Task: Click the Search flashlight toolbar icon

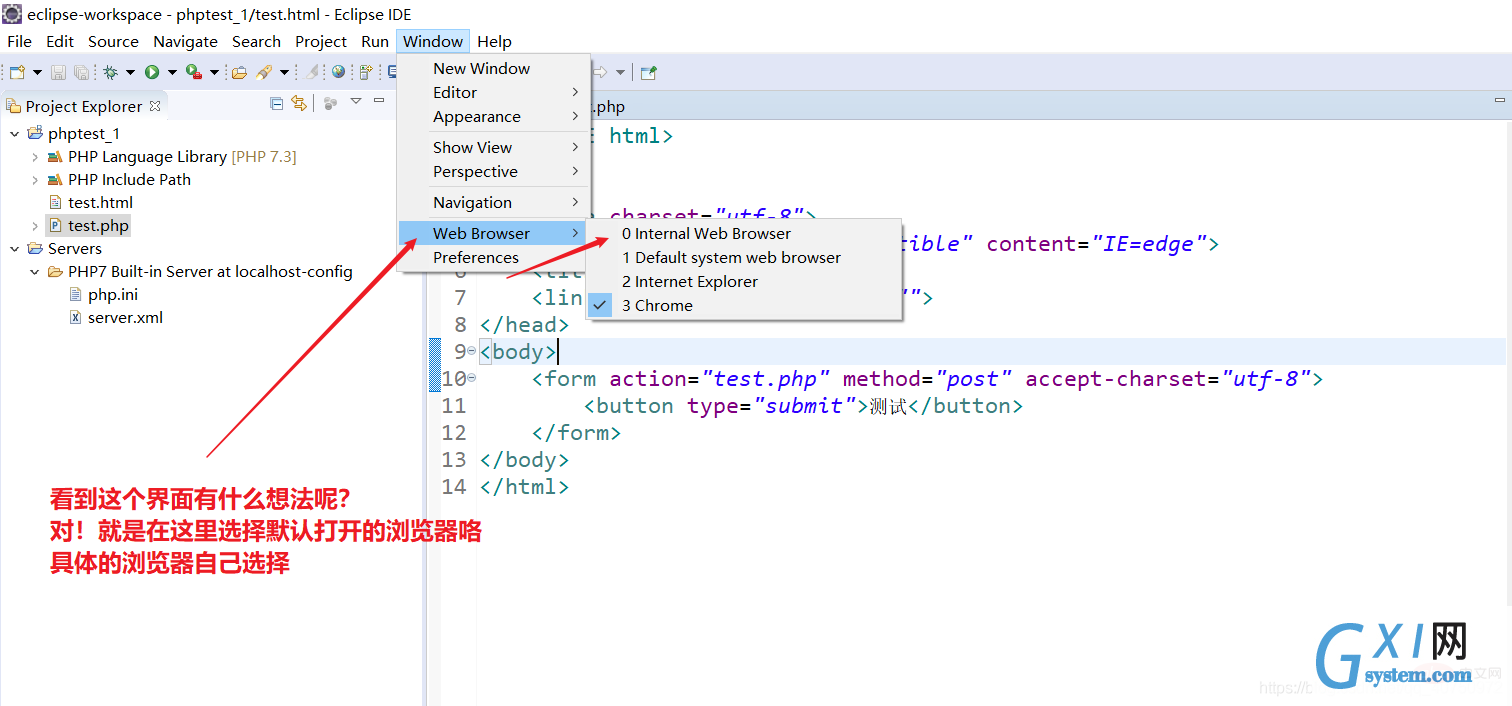Action: 264,72
